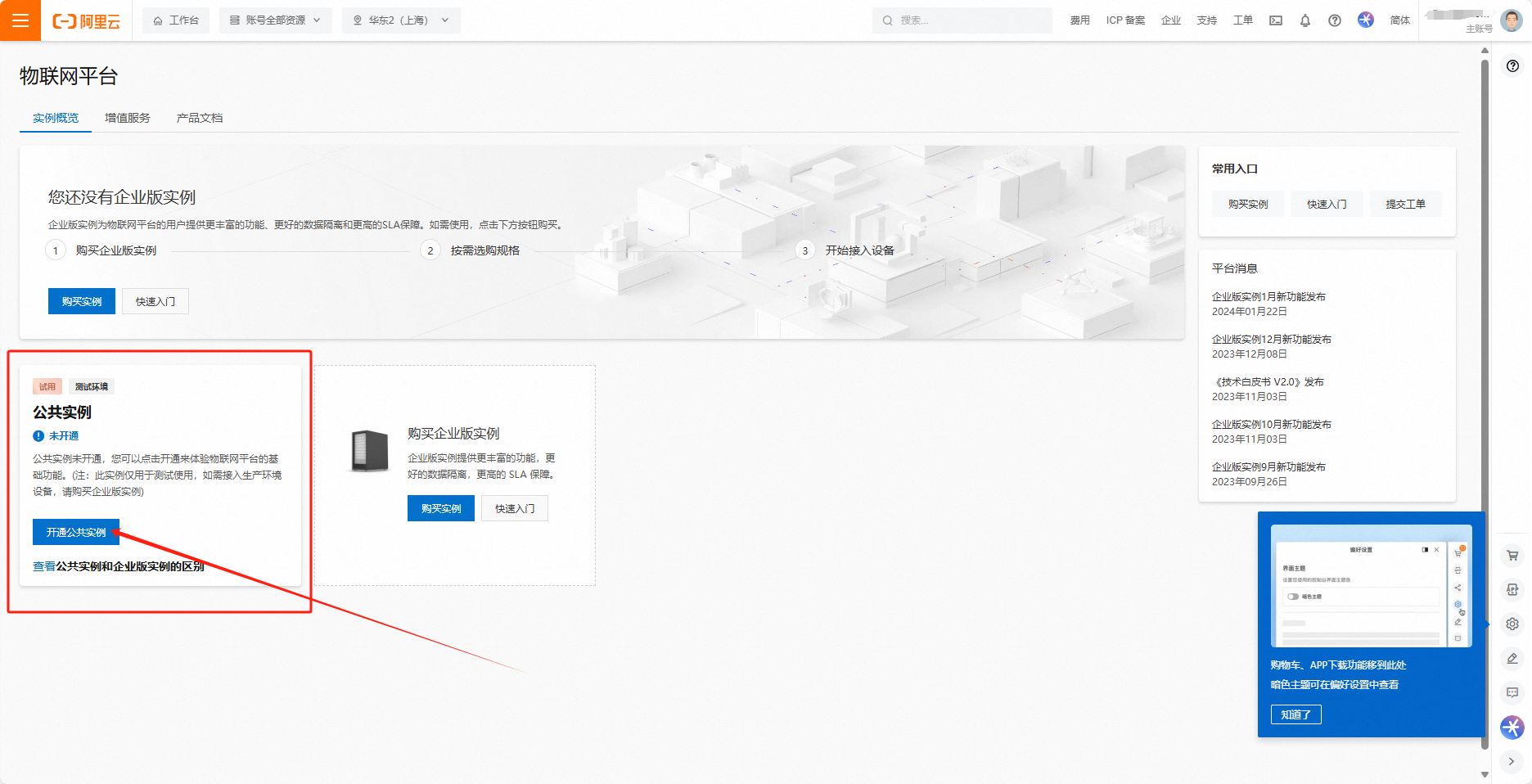Viewport: 1532px width, 784px height.
Task: Click the API tool sidebar icon
Action: 1512,590
